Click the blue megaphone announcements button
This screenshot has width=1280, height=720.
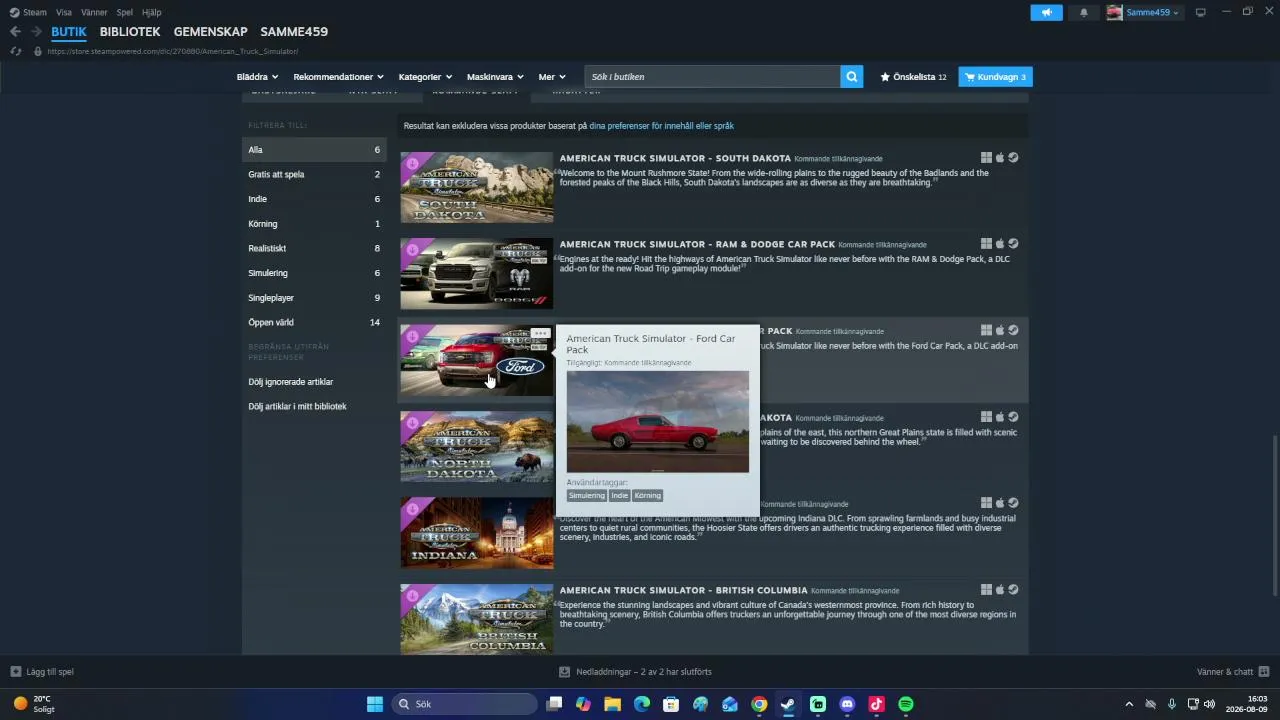click(1046, 12)
